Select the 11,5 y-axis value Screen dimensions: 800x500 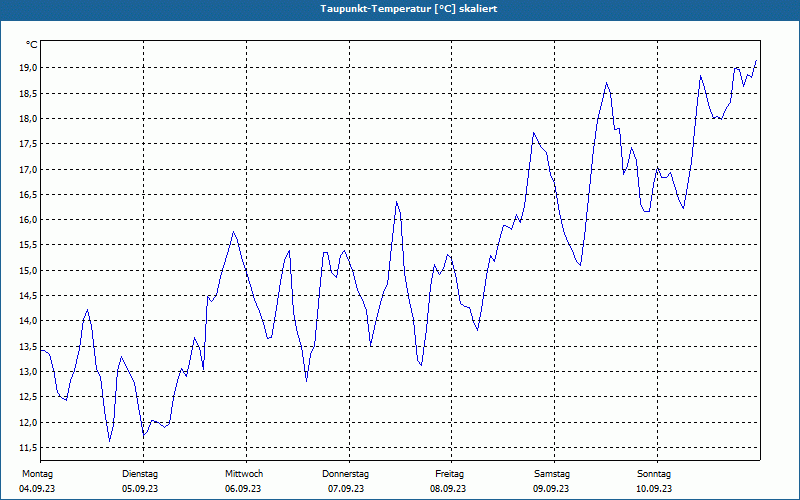click(x=28, y=447)
